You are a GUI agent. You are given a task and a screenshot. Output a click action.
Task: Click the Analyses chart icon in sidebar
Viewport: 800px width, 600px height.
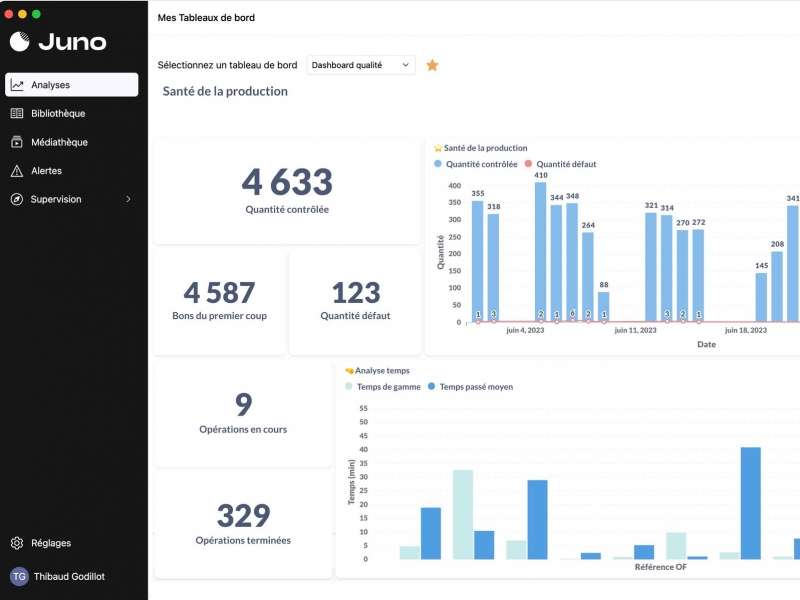pos(17,85)
